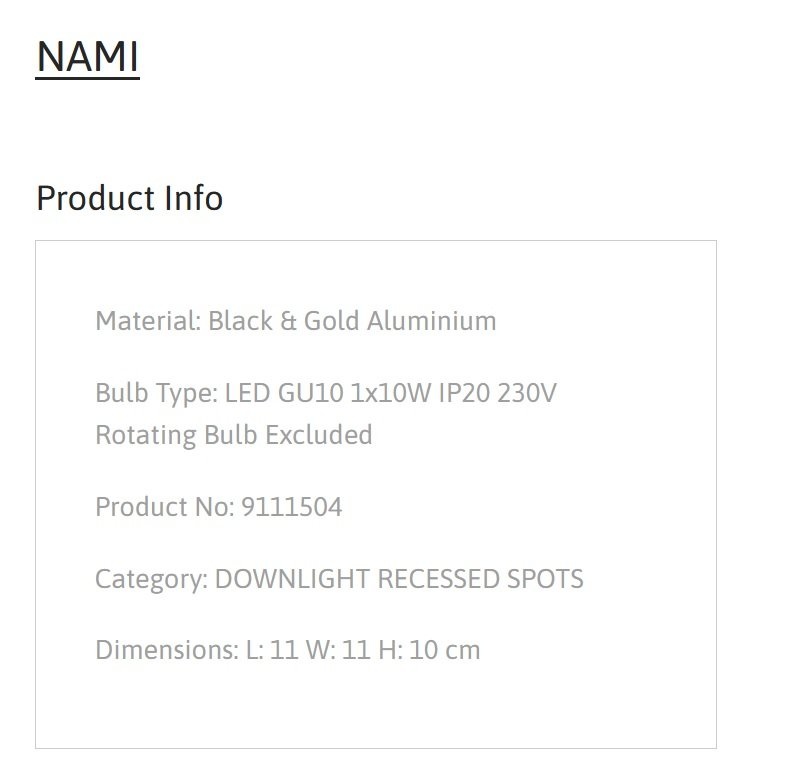Click the Product Info heading
The image size is (786, 774).
click(x=129, y=198)
